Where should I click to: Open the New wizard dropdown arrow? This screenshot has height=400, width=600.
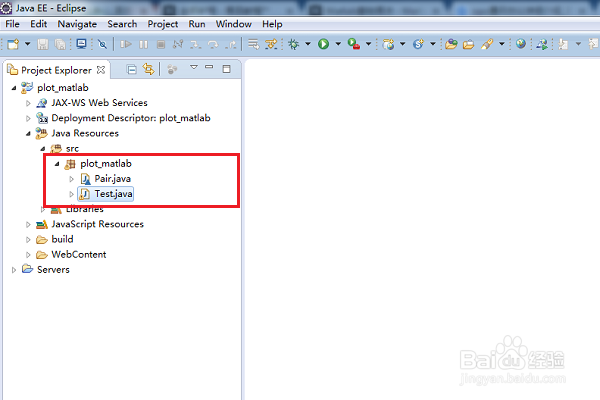point(28,44)
